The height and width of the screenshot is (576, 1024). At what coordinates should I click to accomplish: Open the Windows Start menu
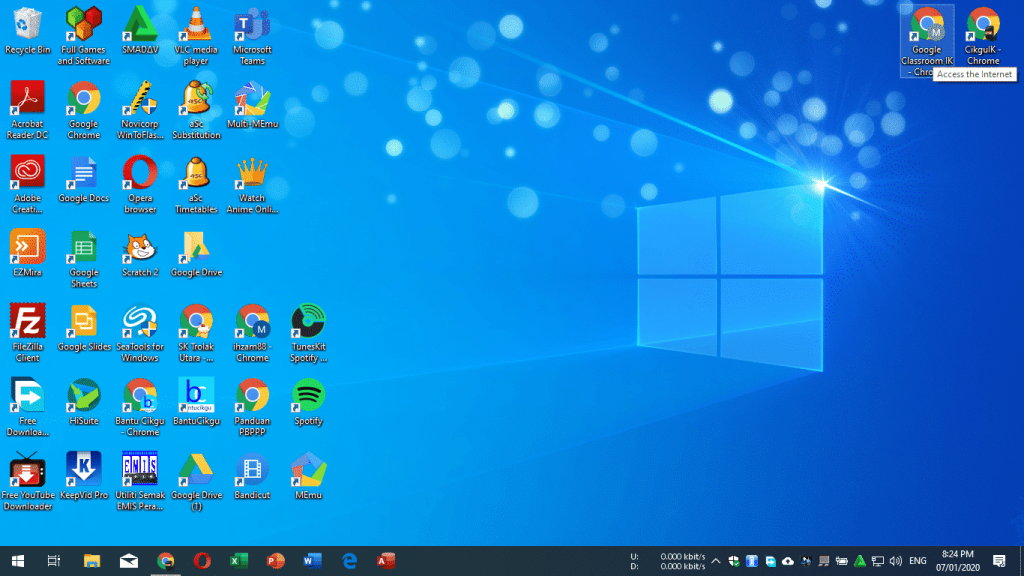coord(18,561)
